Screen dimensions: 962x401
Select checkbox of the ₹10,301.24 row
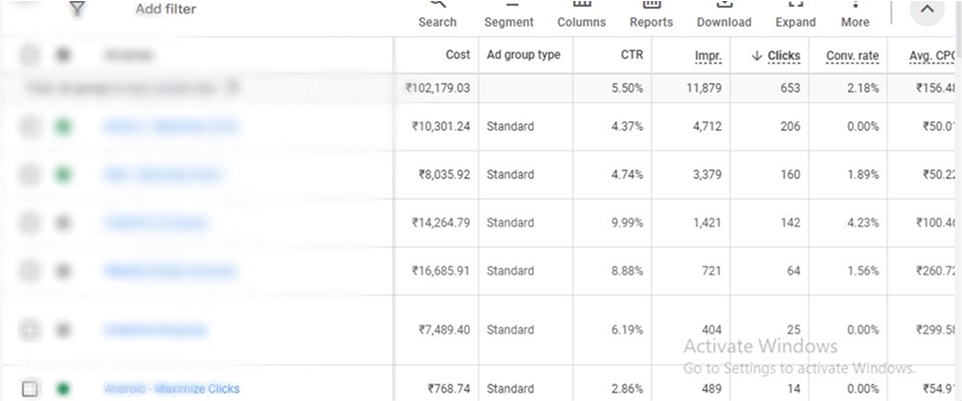(30, 127)
